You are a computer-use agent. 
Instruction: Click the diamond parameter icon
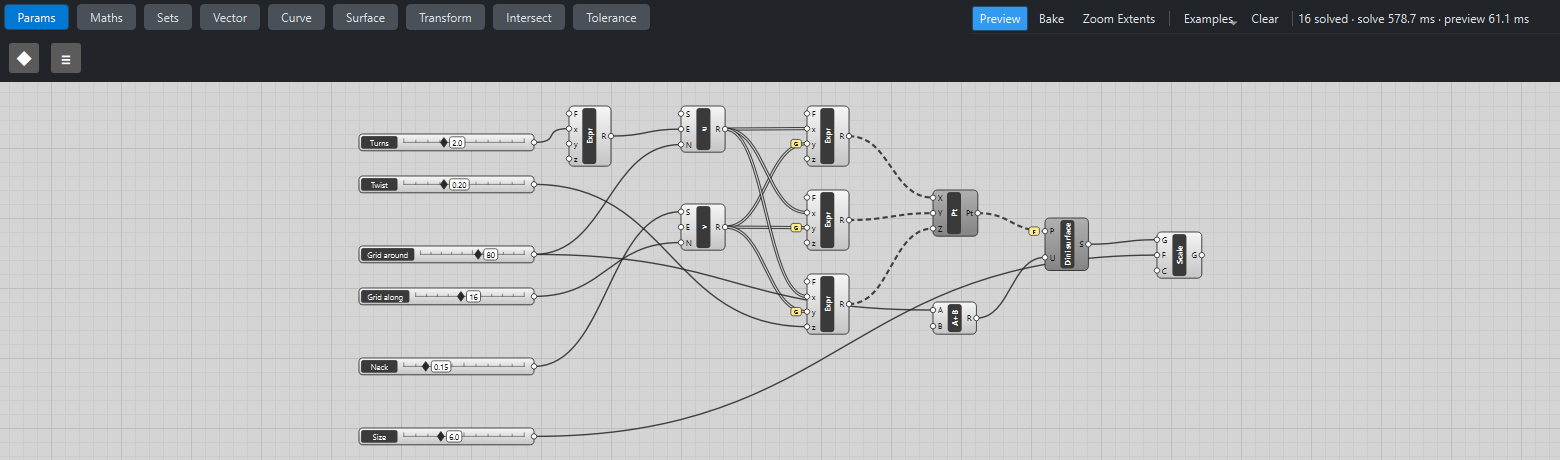pos(24,58)
